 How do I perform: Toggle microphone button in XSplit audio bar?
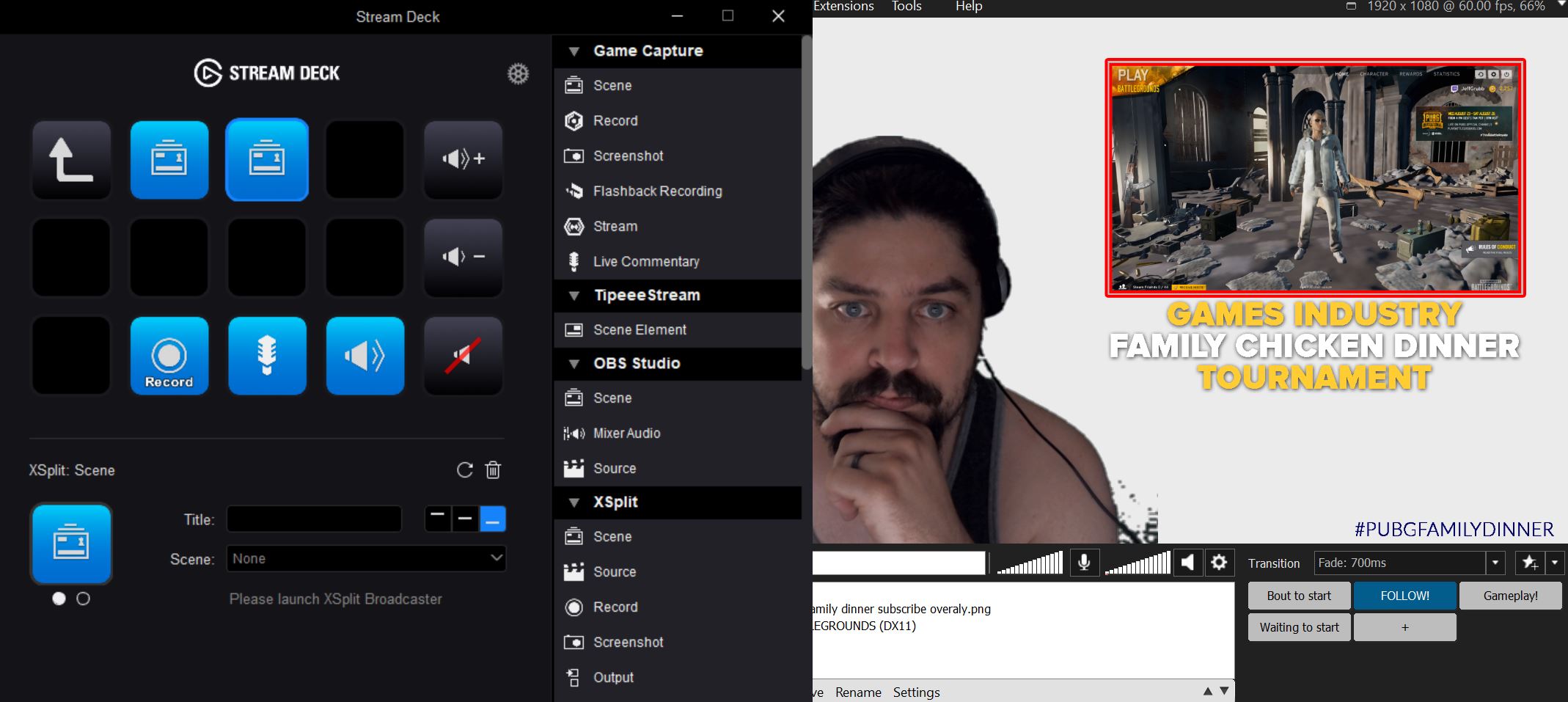coord(1084,563)
